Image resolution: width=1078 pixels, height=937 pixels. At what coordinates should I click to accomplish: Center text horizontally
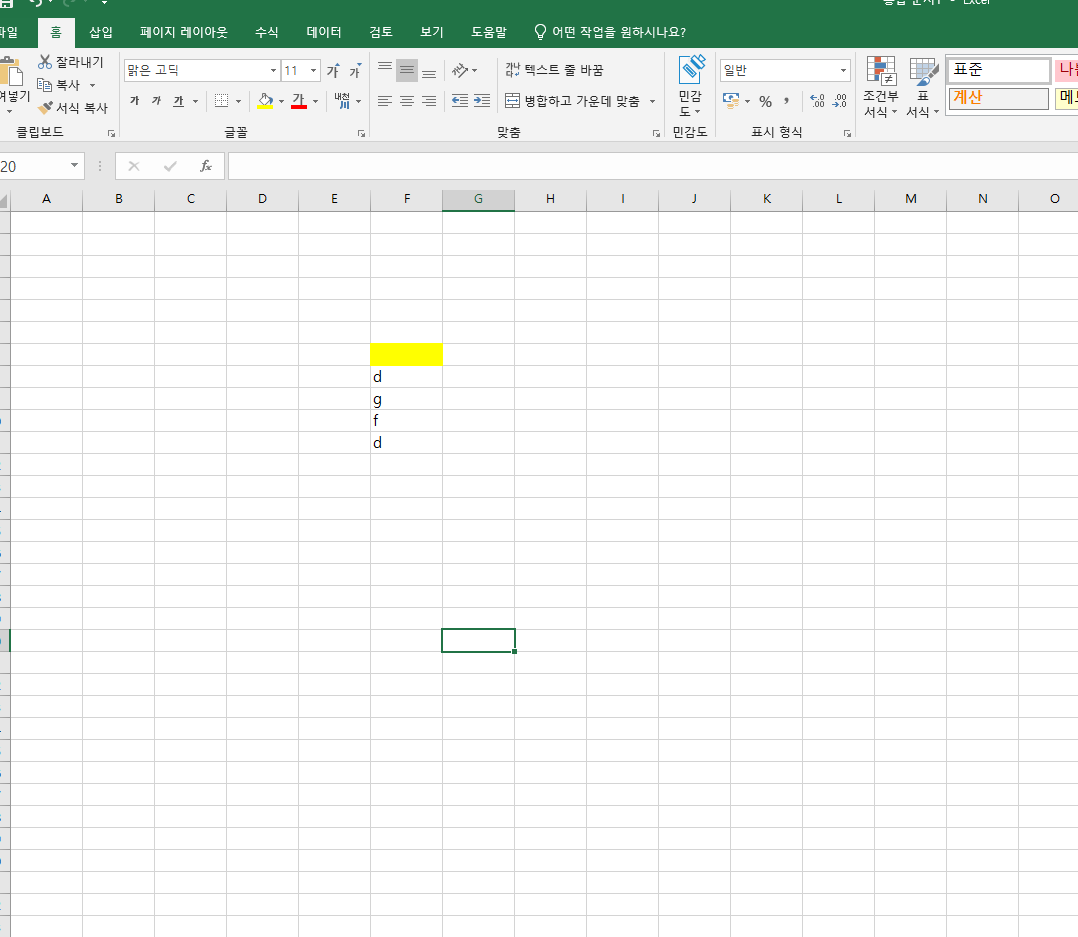tap(407, 101)
